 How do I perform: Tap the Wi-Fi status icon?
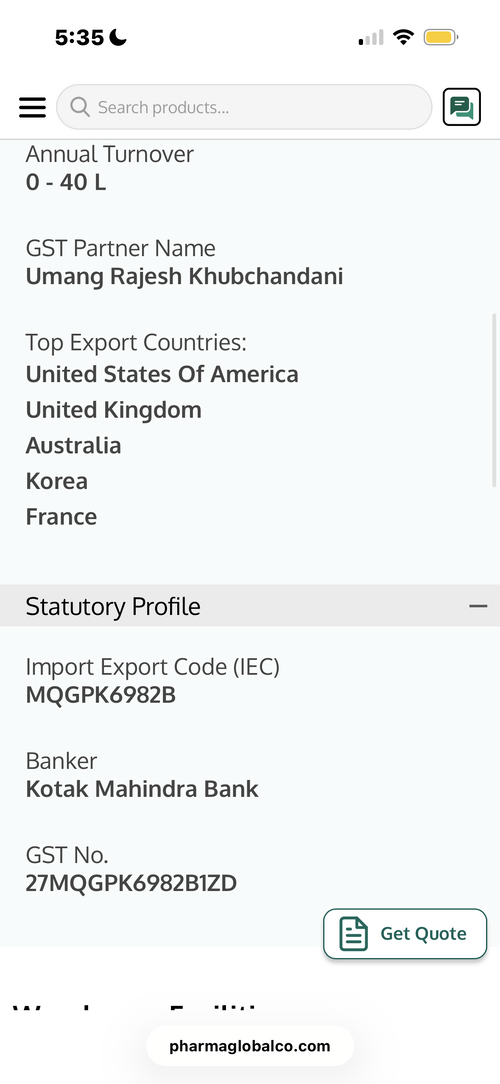pyautogui.click(x=402, y=37)
